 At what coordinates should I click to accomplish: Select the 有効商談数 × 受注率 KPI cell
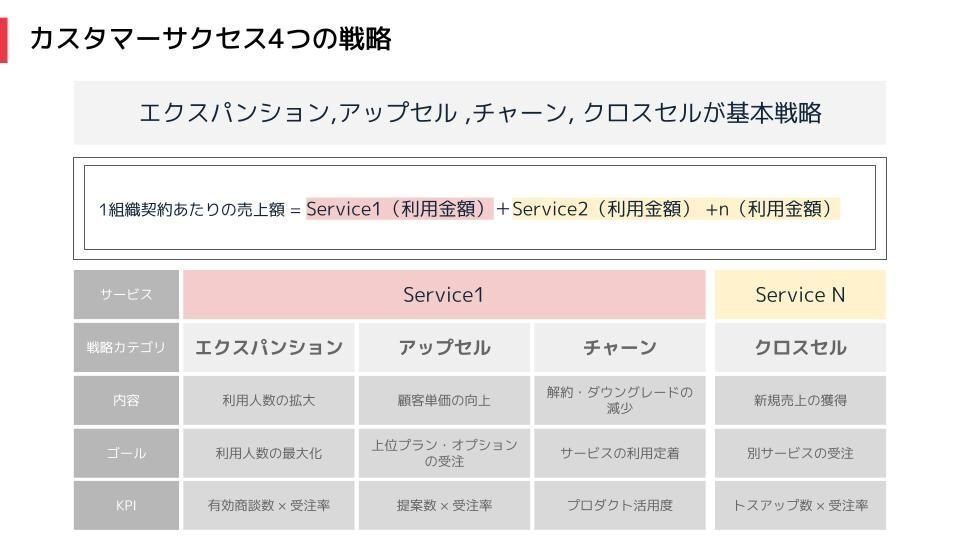coord(268,505)
